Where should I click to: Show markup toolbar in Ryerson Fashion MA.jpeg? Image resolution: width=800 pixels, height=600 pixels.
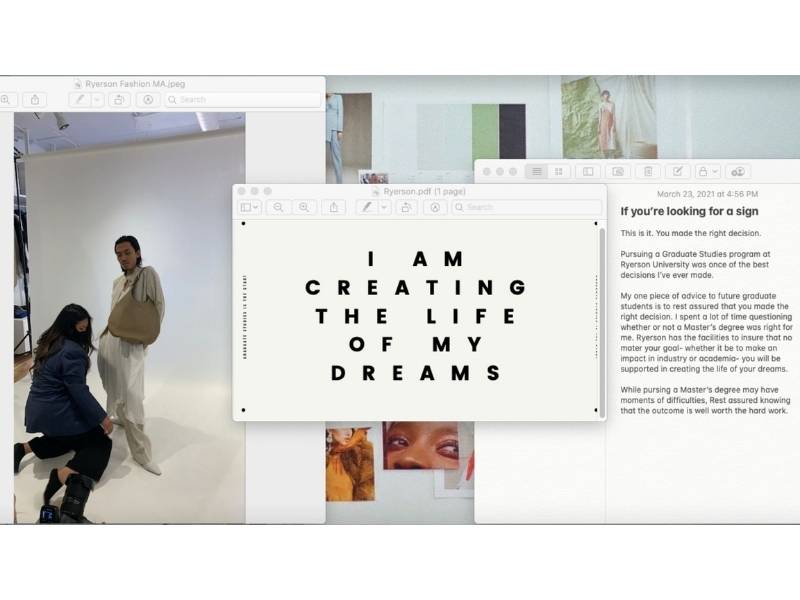148,100
